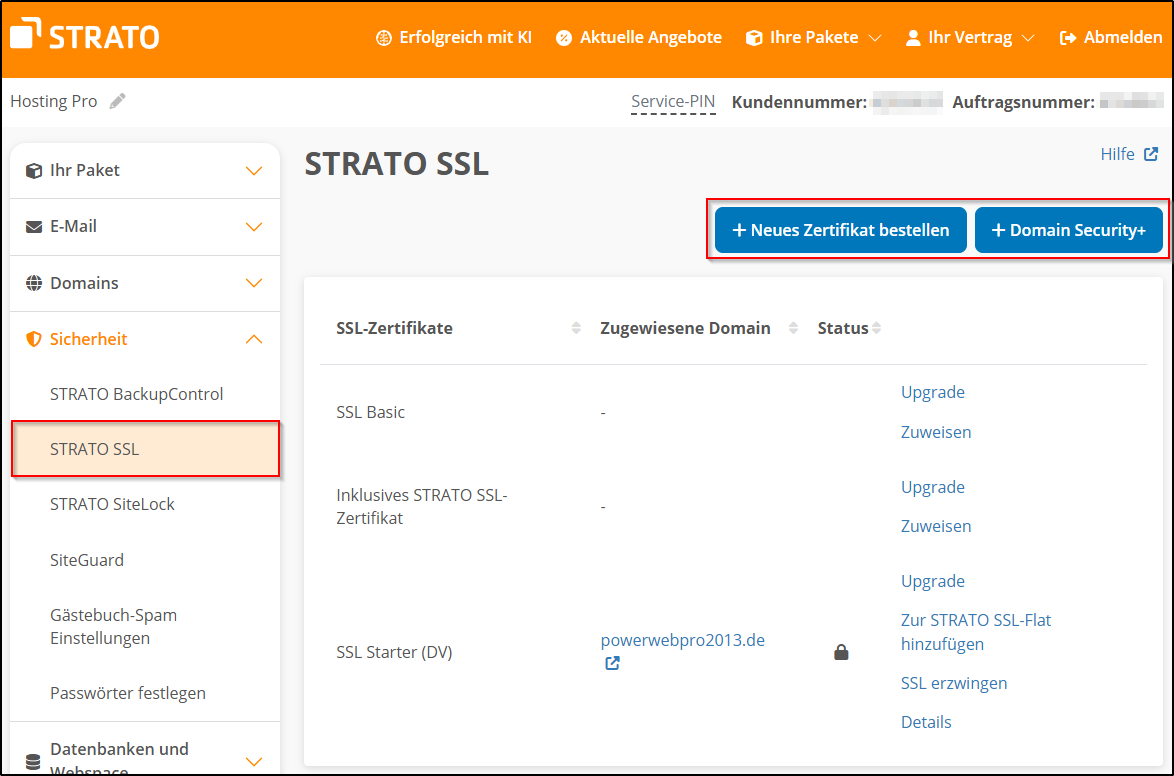
Task: Click external link icon under powerwebpro2013.de
Action: tap(612, 663)
